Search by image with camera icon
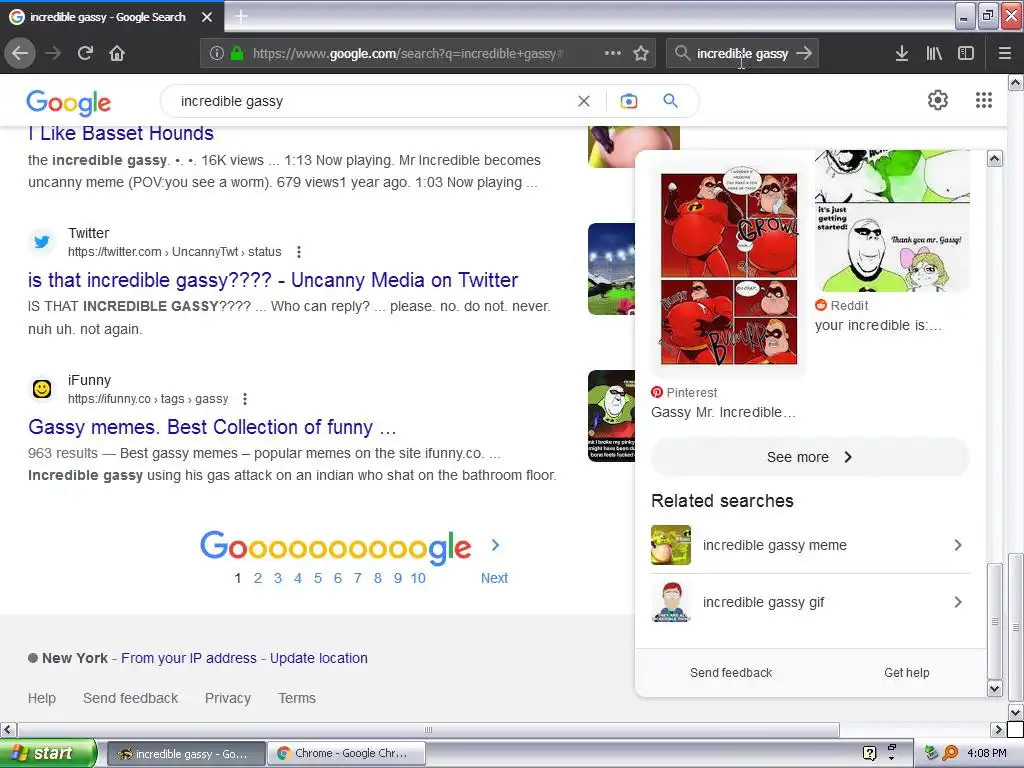The width and height of the screenshot is (1024, 768). pos(628,101)
